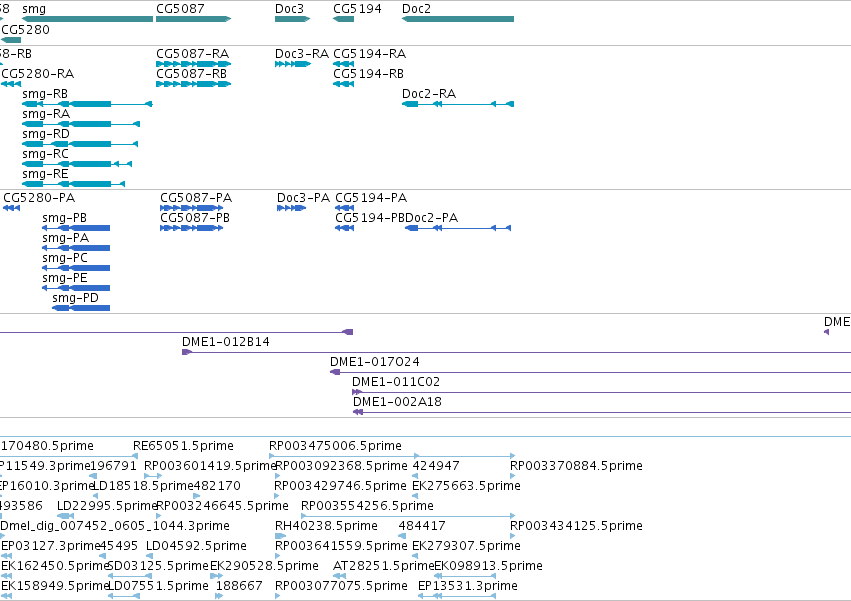Select the DME1-017O24 clone end marker
851x601 pixels.
[335, 372]
